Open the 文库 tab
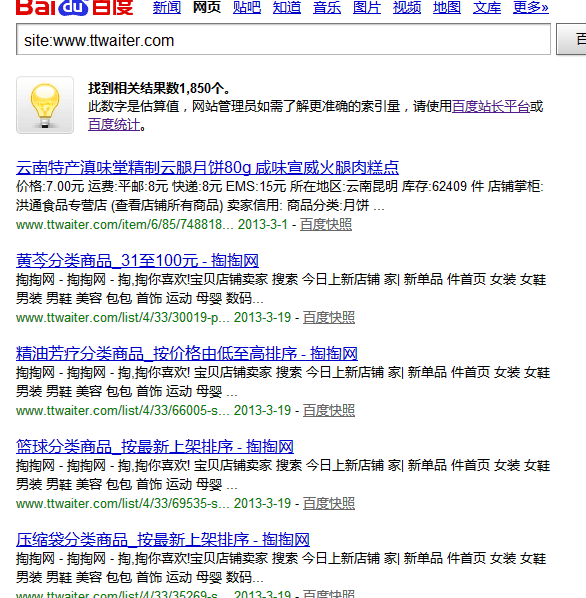 click(x=487, y=7)
